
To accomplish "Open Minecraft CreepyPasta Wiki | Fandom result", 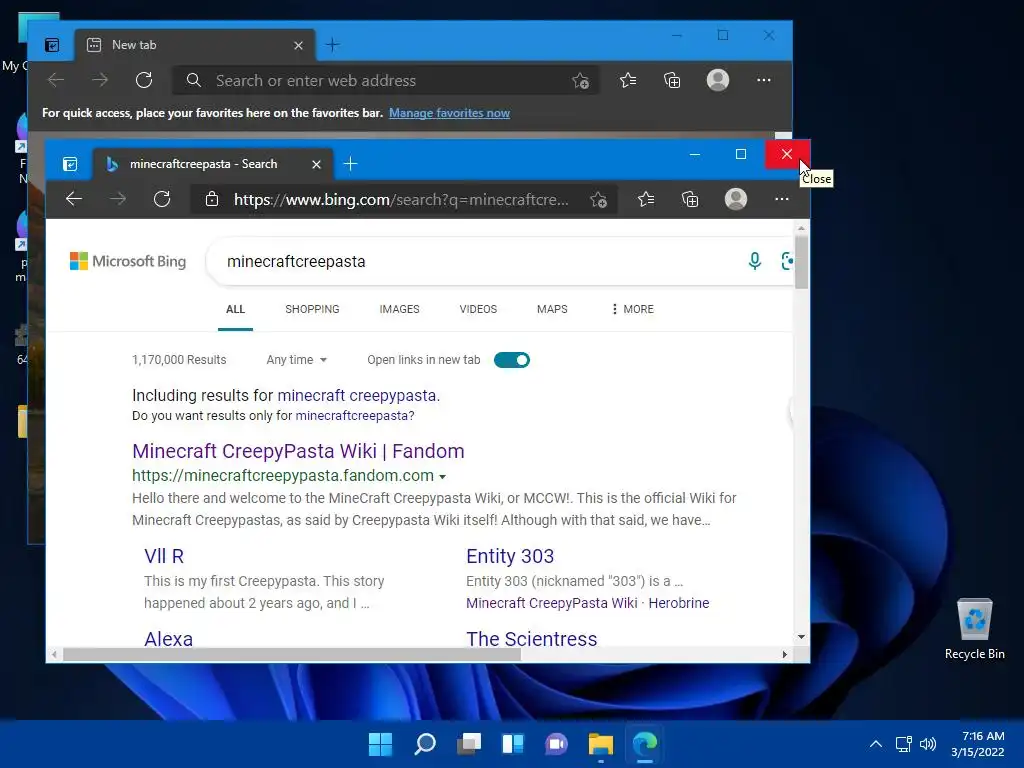I will (x=298, y=451).
